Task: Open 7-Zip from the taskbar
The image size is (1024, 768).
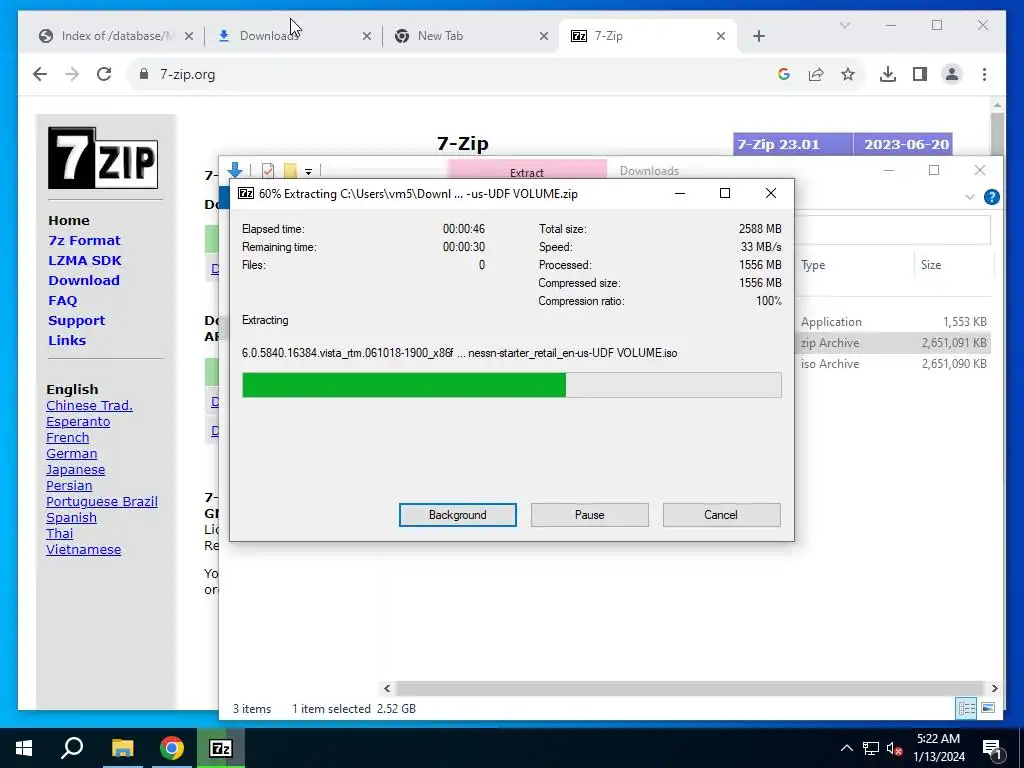Action: tap(221, 748)
